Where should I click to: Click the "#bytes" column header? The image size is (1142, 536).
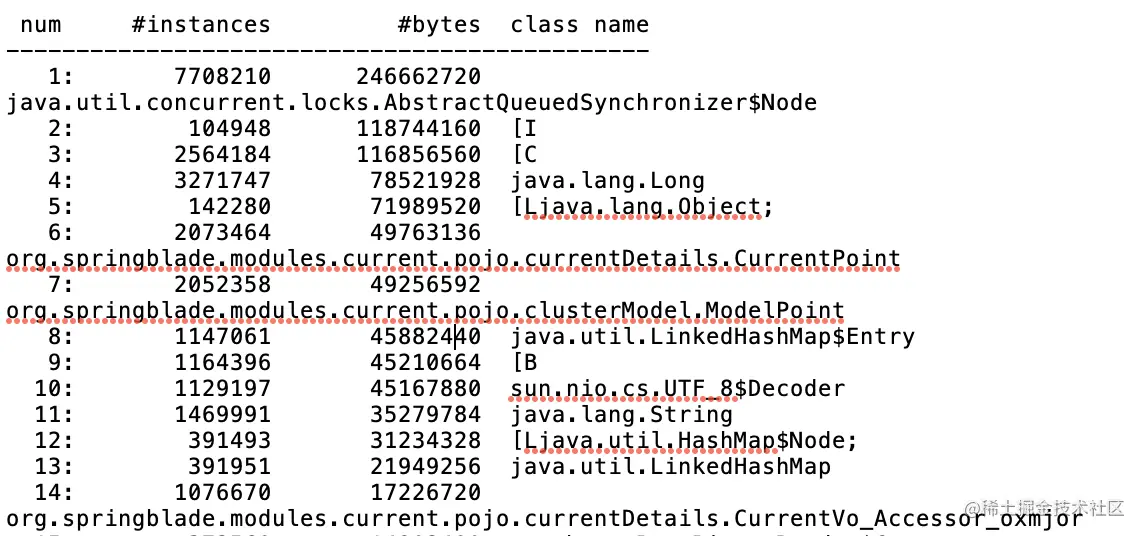pos(438,25)
